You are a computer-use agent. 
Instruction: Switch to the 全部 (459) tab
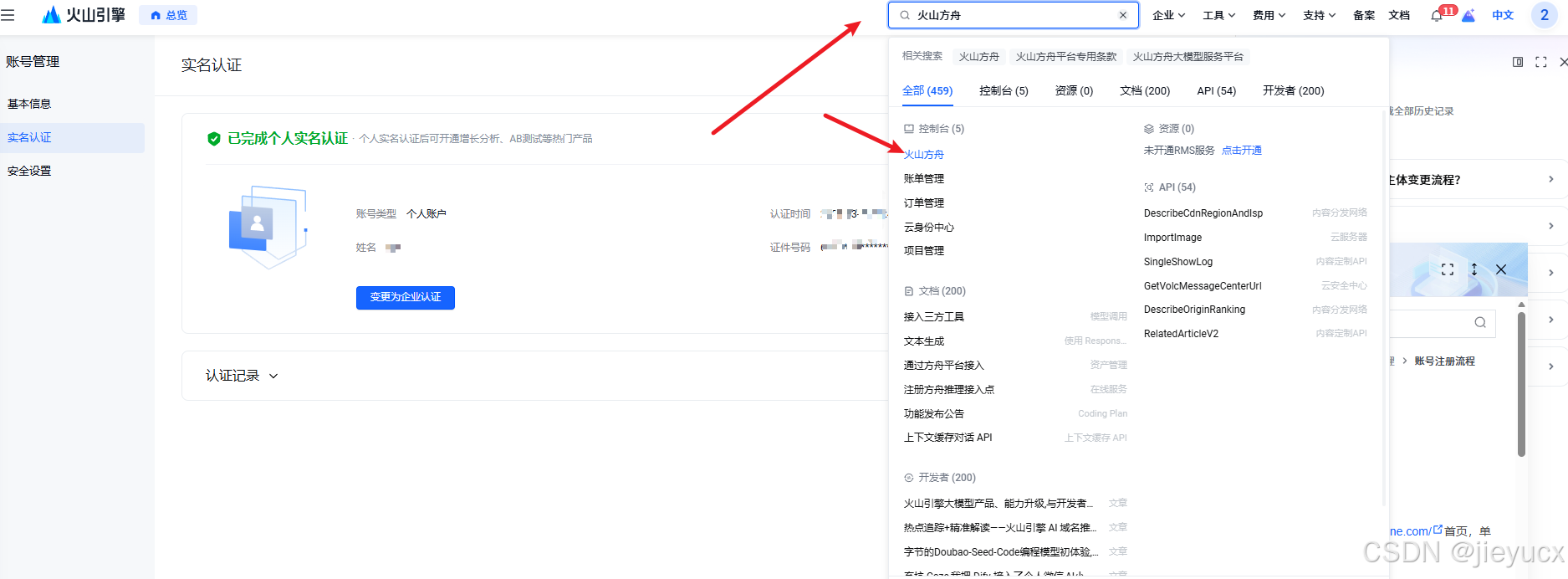click(x=927, y=90)
